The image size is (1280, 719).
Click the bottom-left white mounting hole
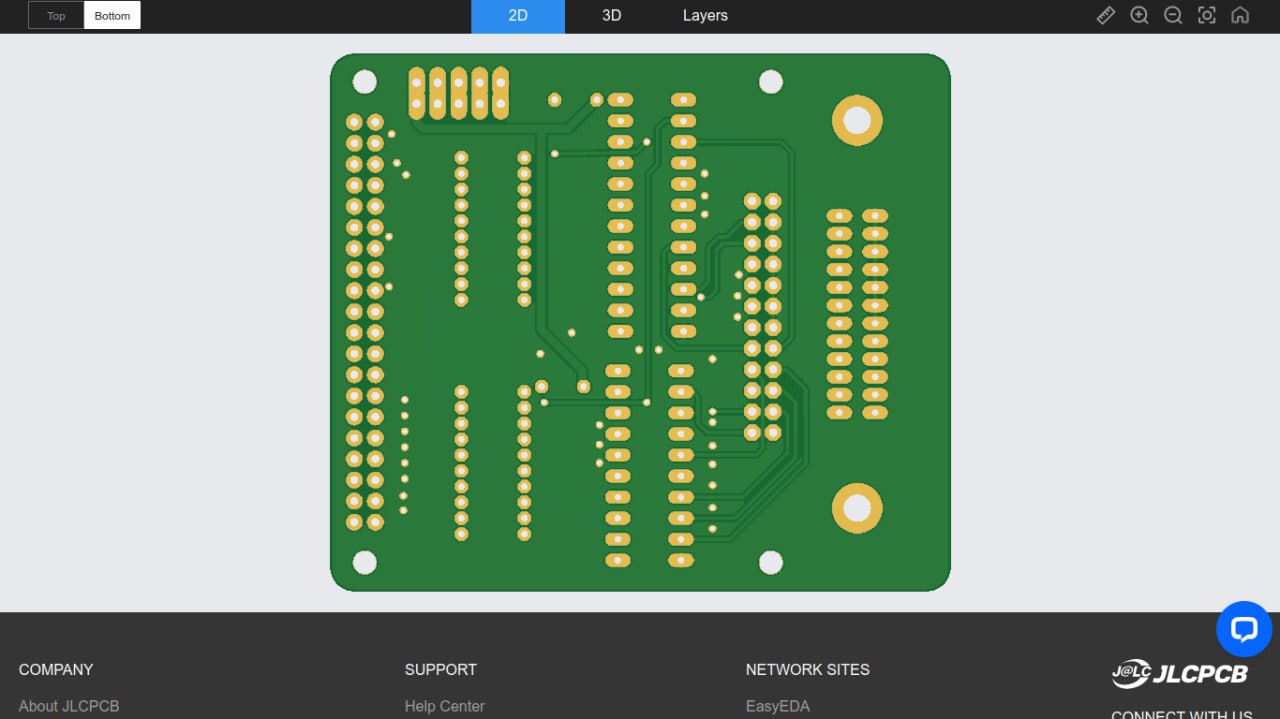tap(365, 562)
